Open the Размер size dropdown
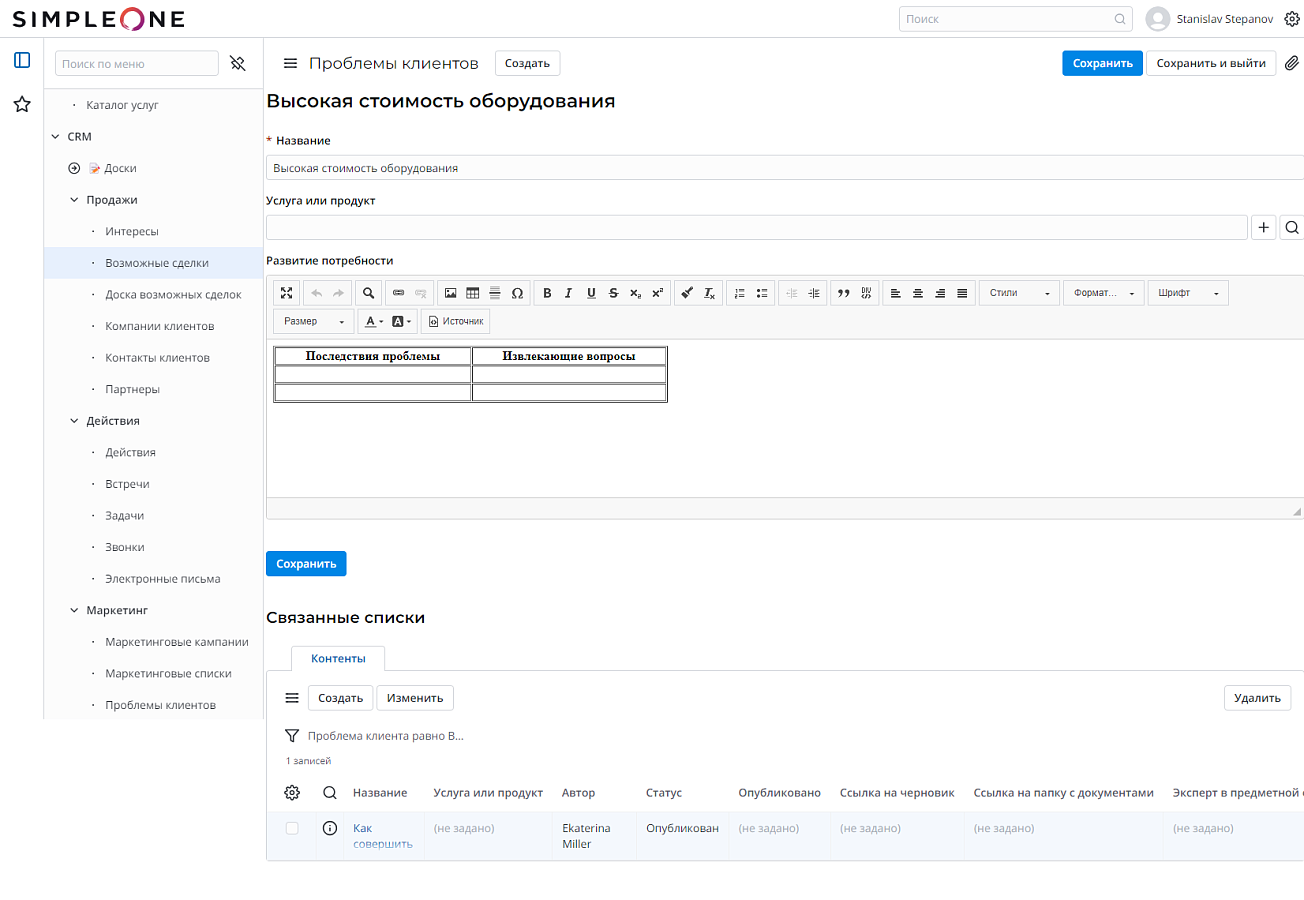This screenshot has width=1304, height=900. pyautogui.click(x=314, y=321)
